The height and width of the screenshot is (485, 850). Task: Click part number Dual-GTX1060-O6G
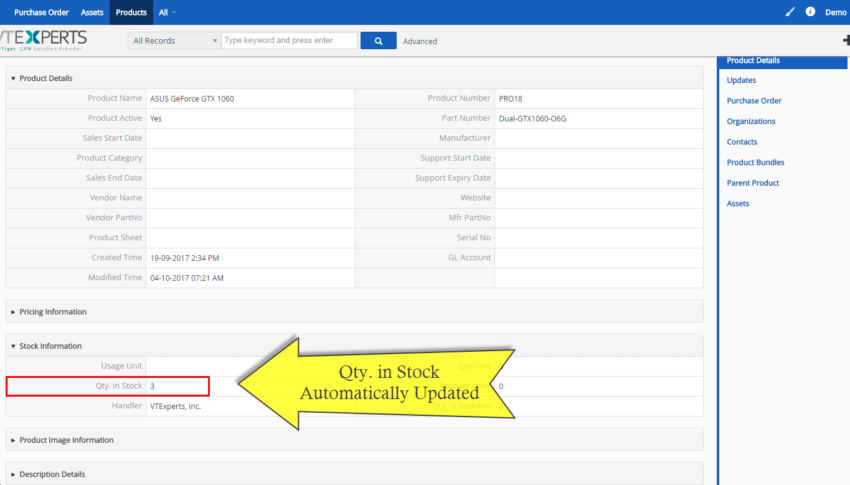click(532, 119)
